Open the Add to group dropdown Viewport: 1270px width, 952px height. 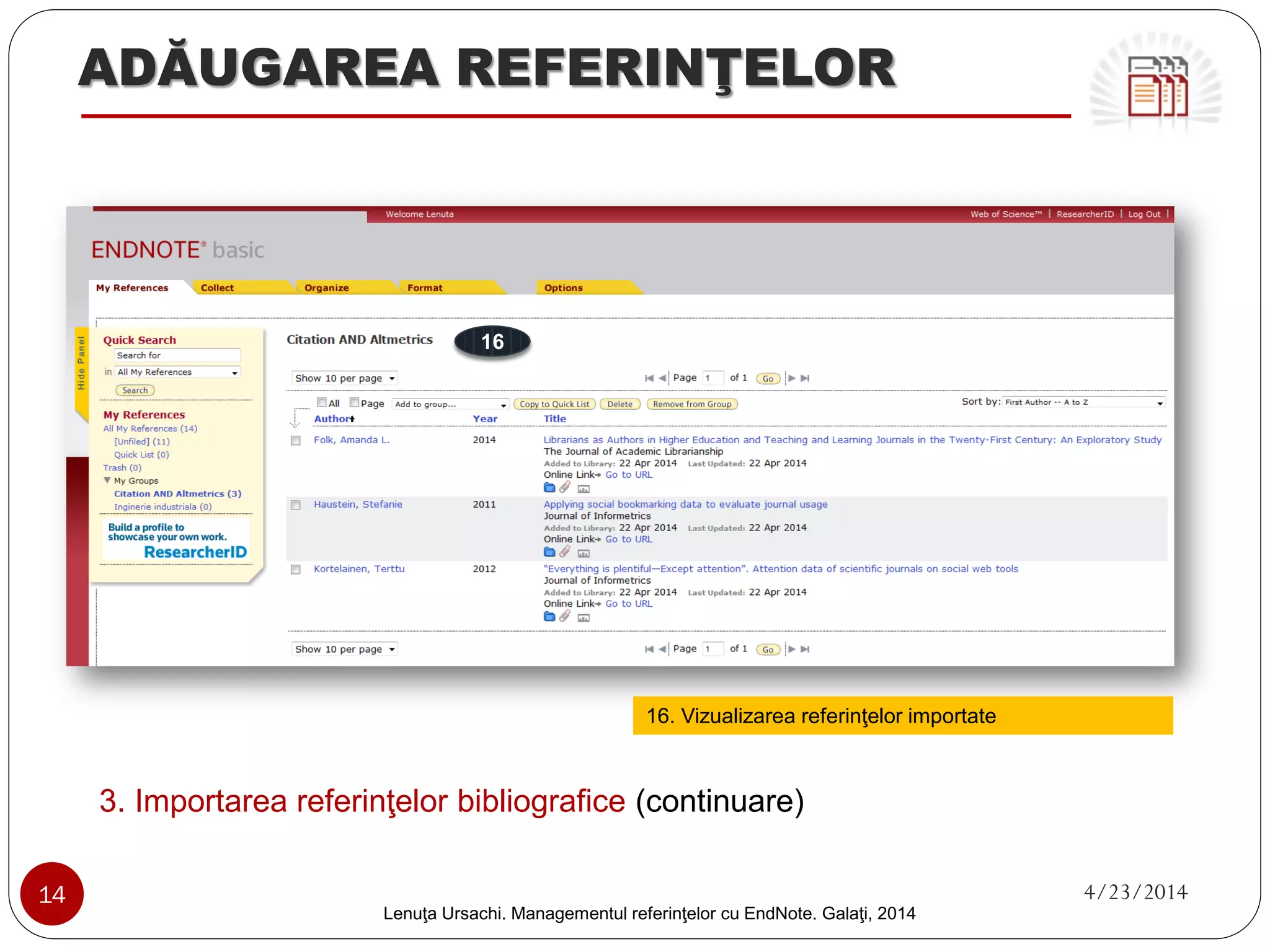451,404
